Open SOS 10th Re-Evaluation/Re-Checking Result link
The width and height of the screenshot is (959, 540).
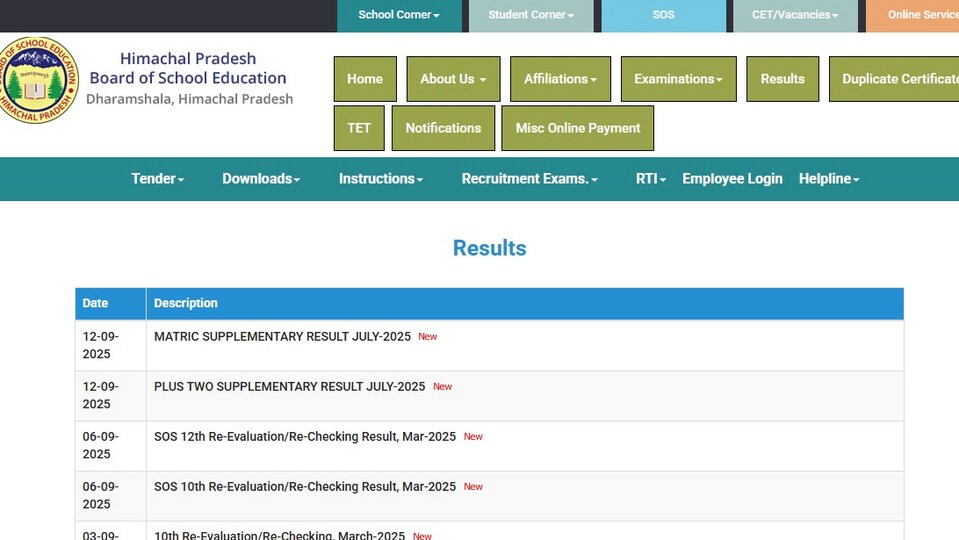[x=305, y=487]
